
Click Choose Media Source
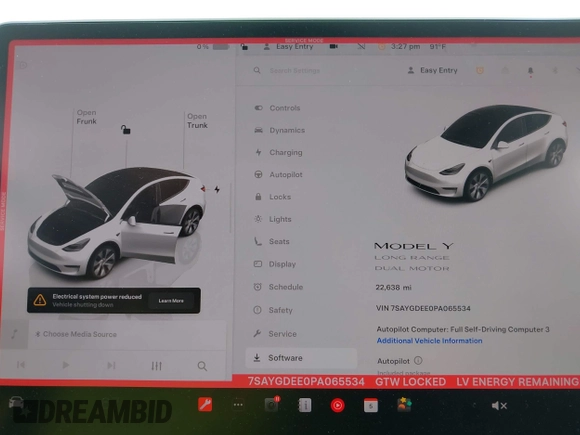tap(76, 334)
